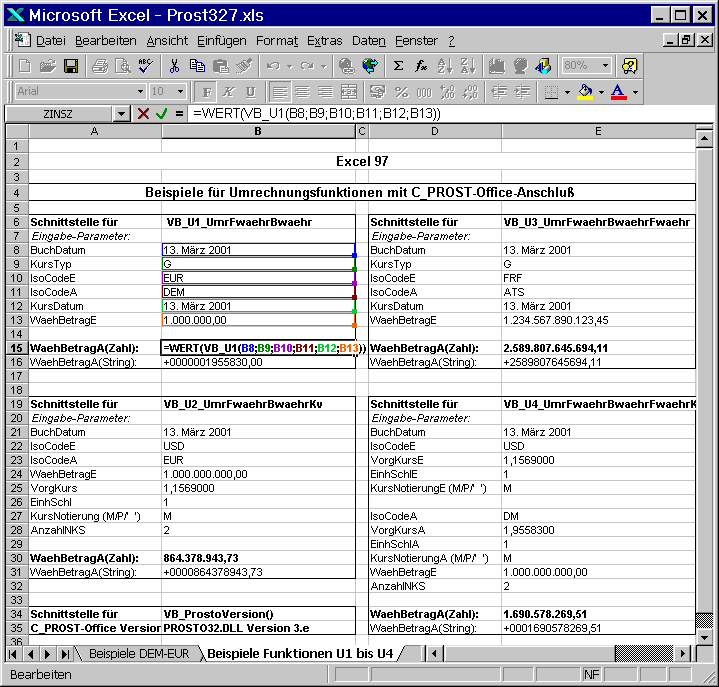Click the Merge and Center icon
719x687 pixels.
[x=349, y=92]
